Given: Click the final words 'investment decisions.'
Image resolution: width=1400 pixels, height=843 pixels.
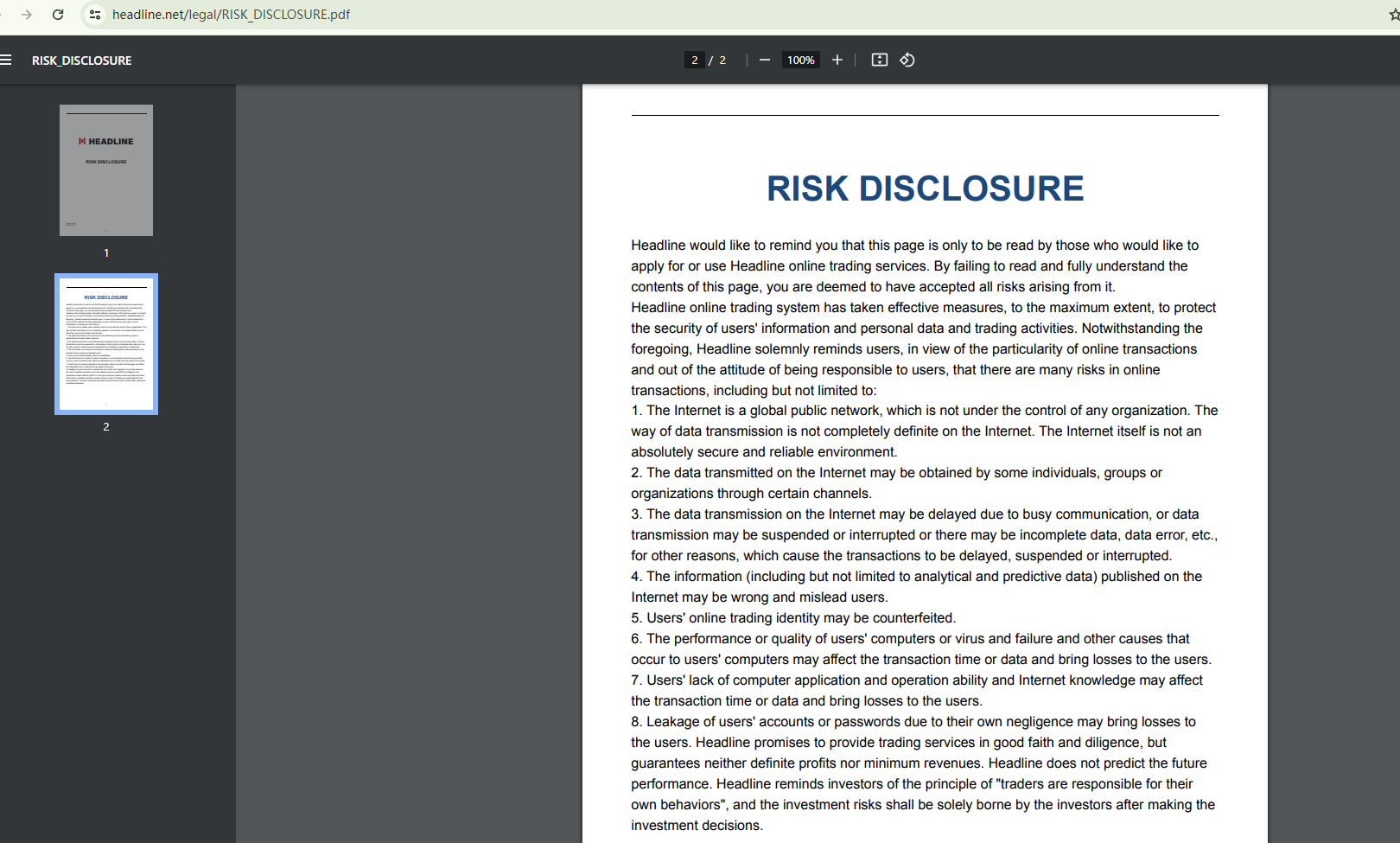Looking at the screenshot, I should pos(697,826).
